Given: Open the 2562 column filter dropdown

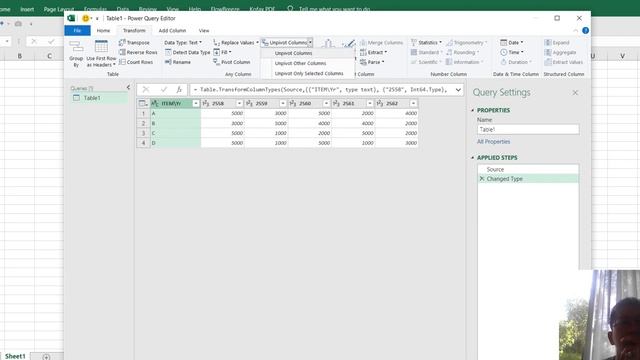Looking at the screenshot, I should coord(413,103).
